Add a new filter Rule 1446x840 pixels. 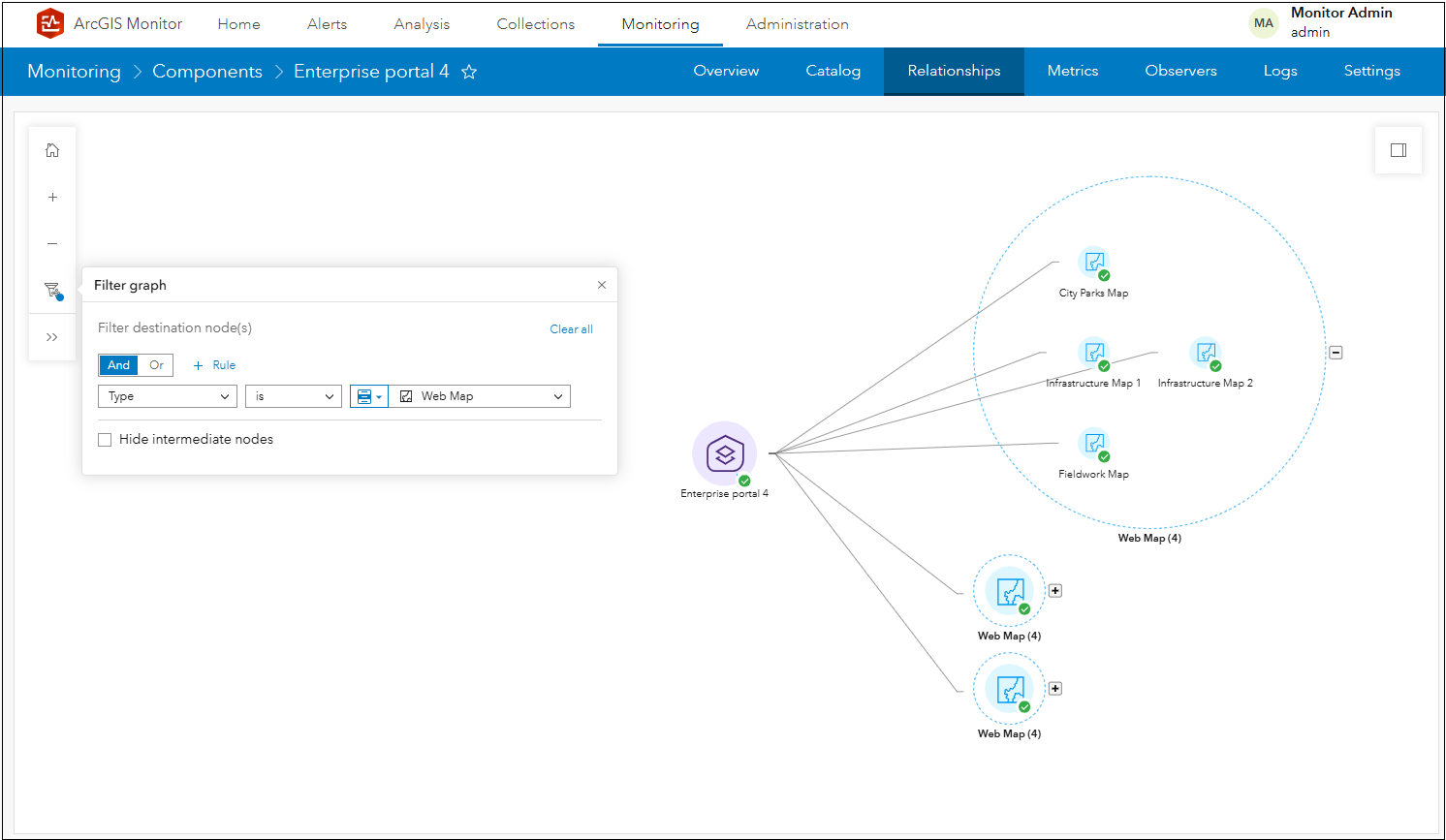point(214,365)
